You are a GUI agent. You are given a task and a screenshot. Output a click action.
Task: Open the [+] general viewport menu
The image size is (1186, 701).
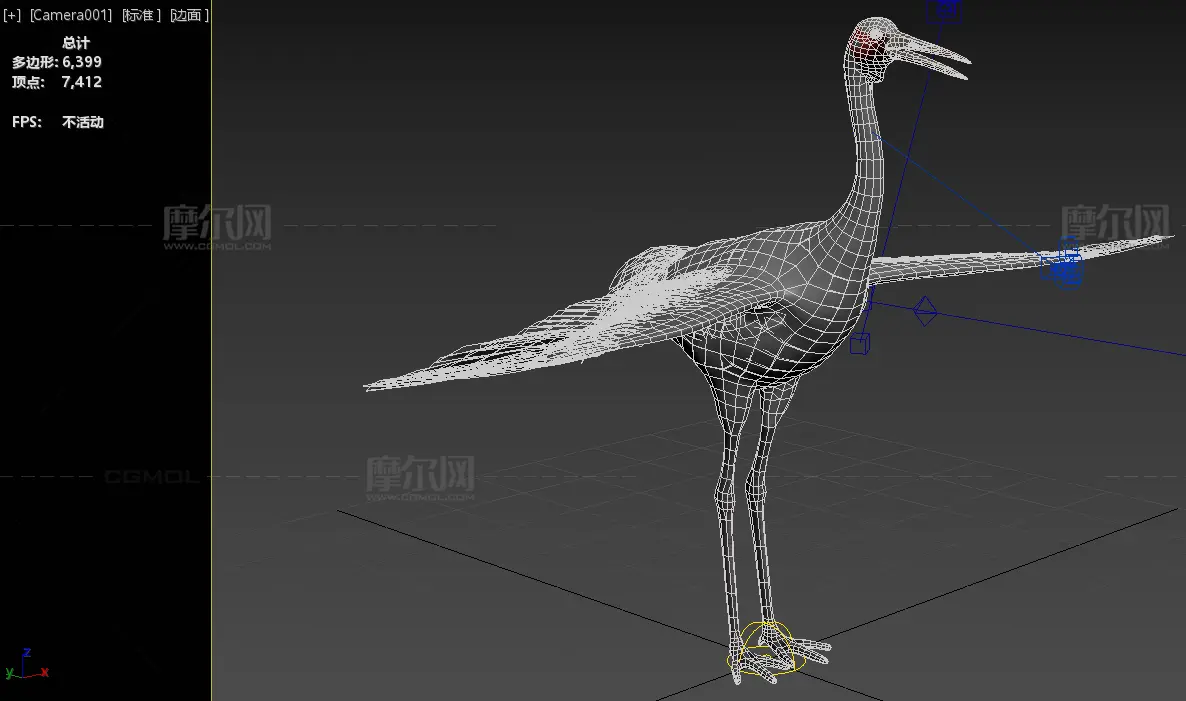coord(12,16)
